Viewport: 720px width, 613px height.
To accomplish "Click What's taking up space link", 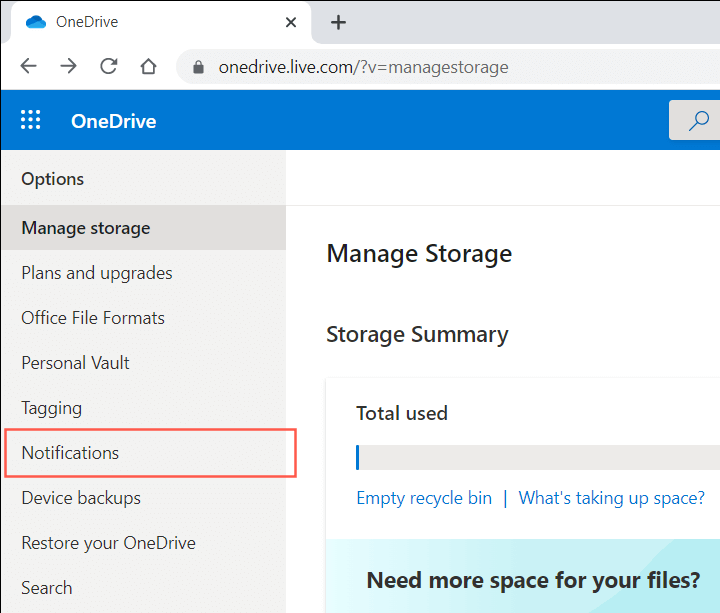I will pos(611,498).
